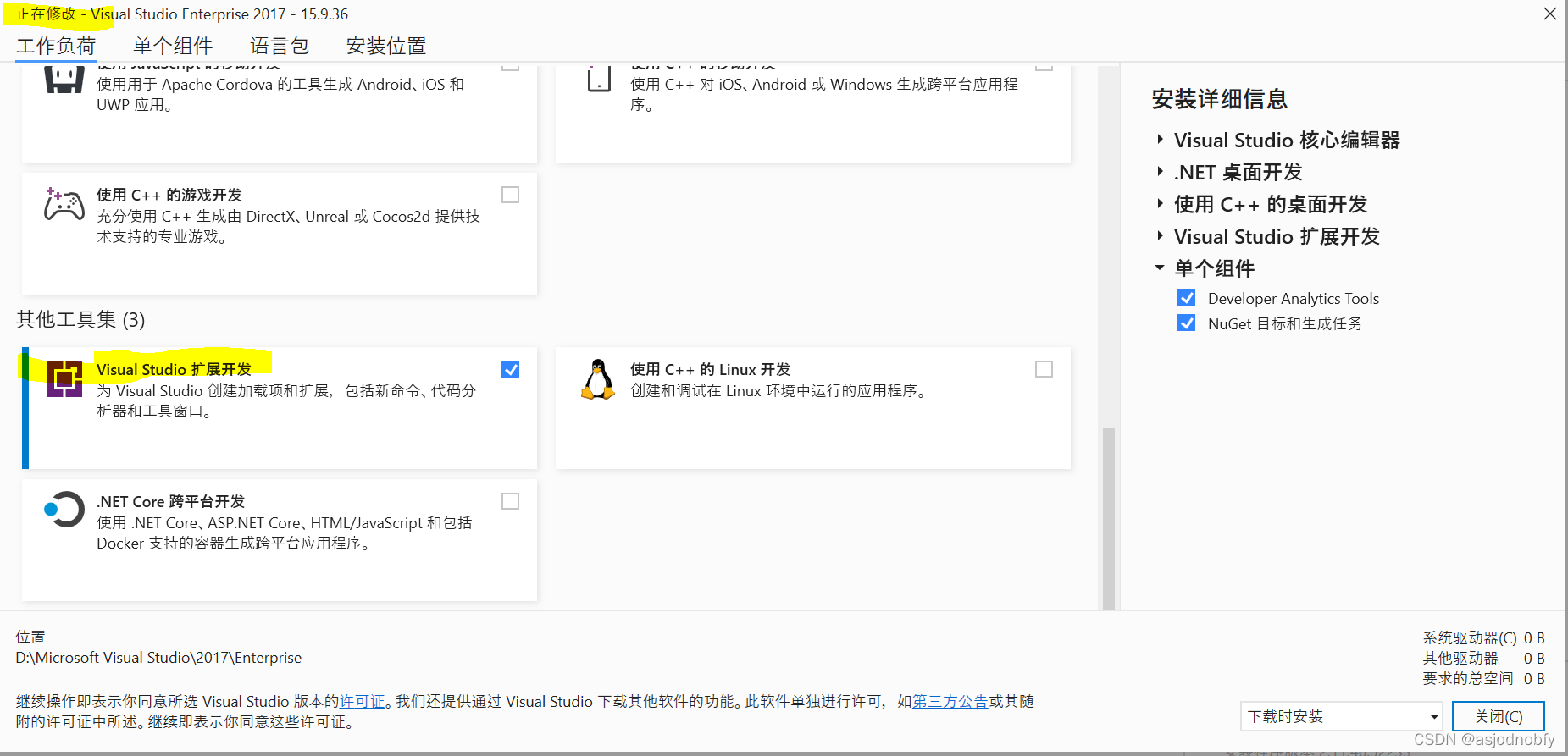The width and height of the screenshot is (1568, 756).
Task: Click the Cordova mobile development workload icon
Action: pos(64,80)
